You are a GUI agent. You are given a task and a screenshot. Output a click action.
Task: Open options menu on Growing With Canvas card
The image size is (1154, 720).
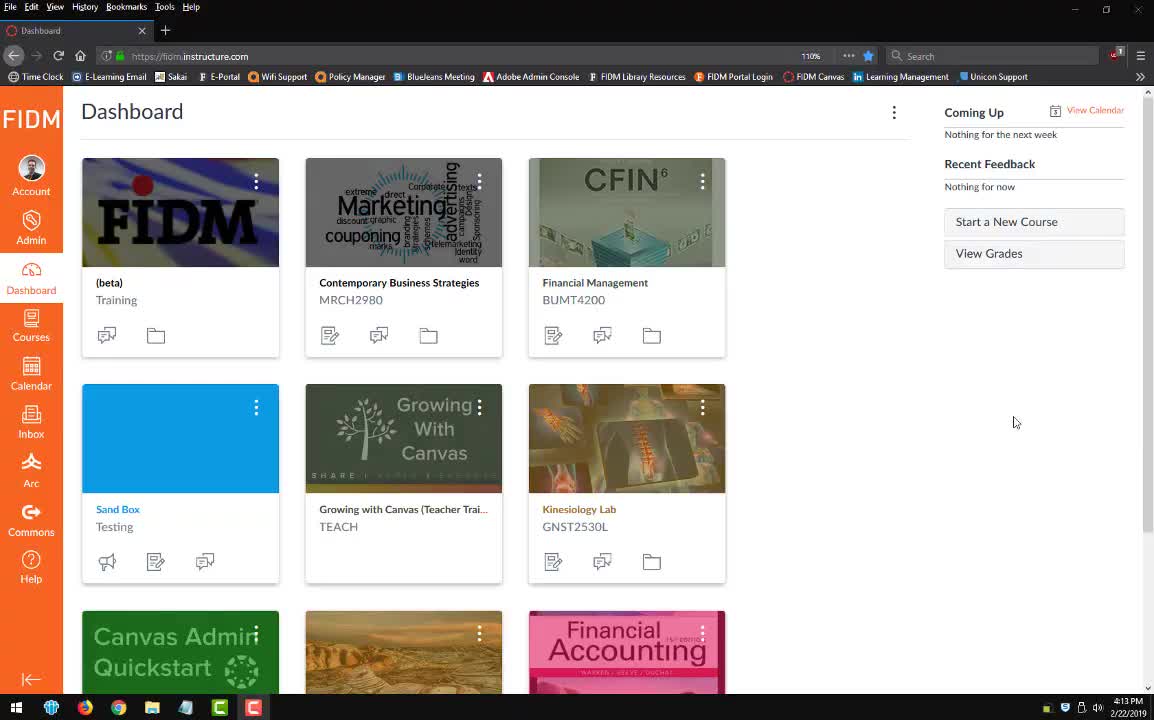coord(479,408)
